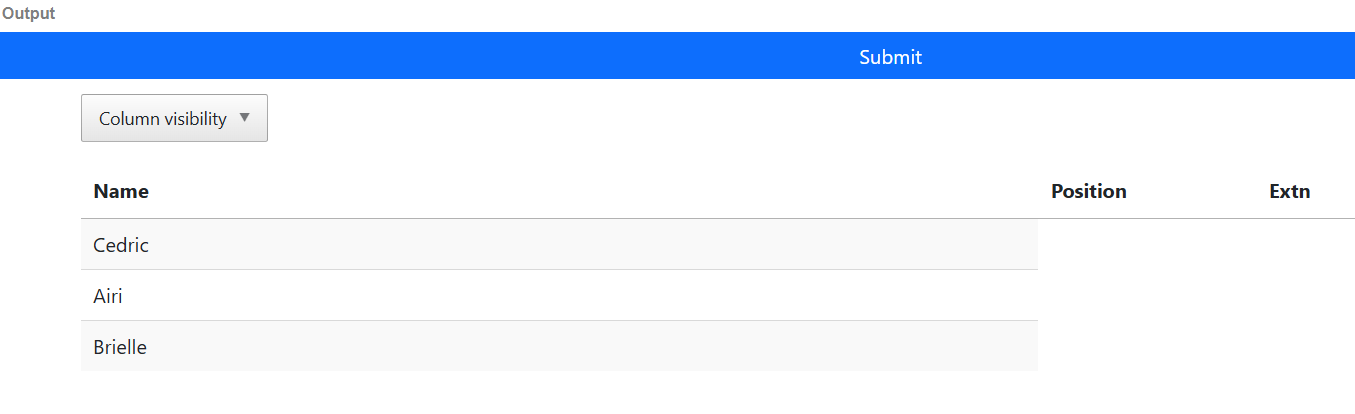Select the Cedric name cell
The width and height of the screenshot is (1355, 414).
coord(121,245)
